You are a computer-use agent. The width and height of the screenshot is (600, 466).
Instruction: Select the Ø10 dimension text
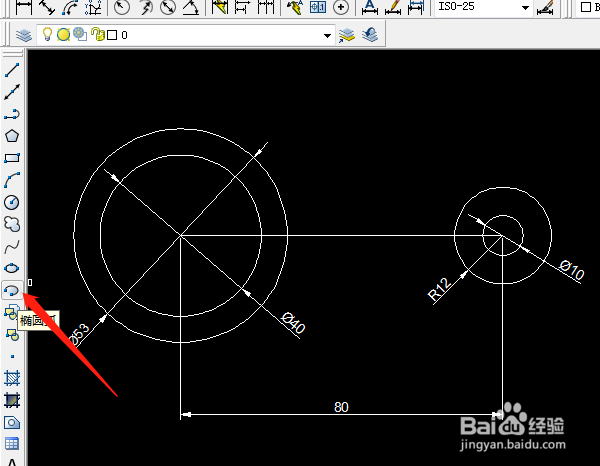pos(572,270)
